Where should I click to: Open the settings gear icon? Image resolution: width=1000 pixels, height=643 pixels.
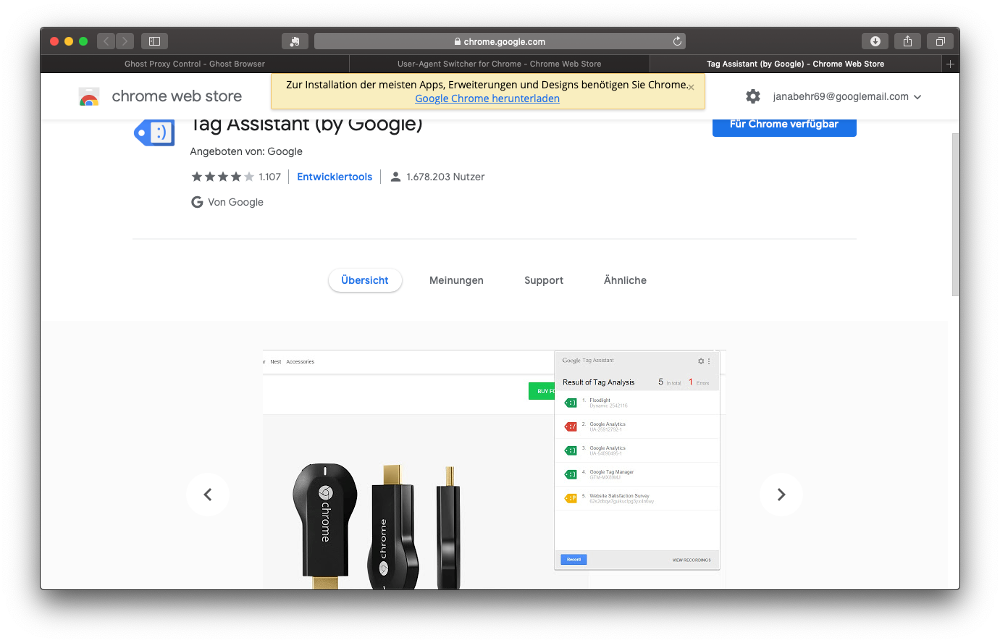753,96
